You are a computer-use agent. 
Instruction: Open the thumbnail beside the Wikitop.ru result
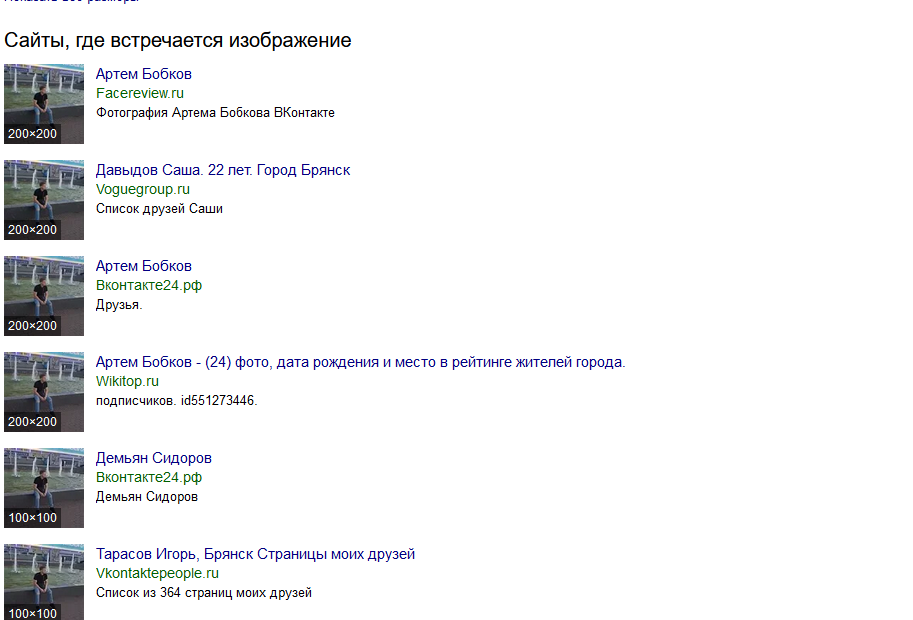point(44,391)
